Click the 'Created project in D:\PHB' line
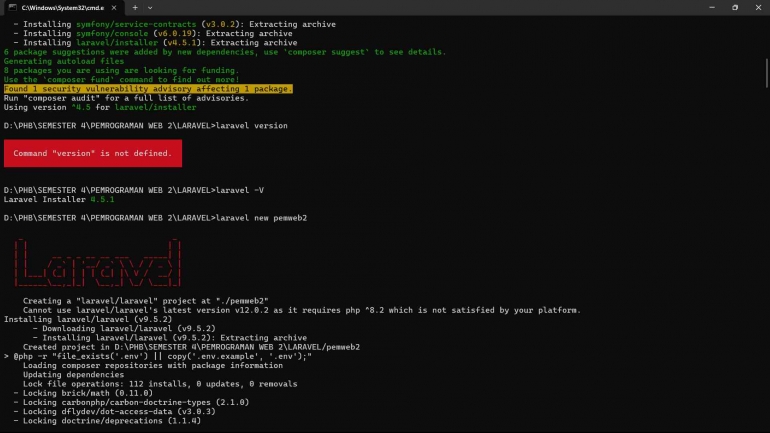The width and height of the screenshot is (770, 433). pos(191,347)
